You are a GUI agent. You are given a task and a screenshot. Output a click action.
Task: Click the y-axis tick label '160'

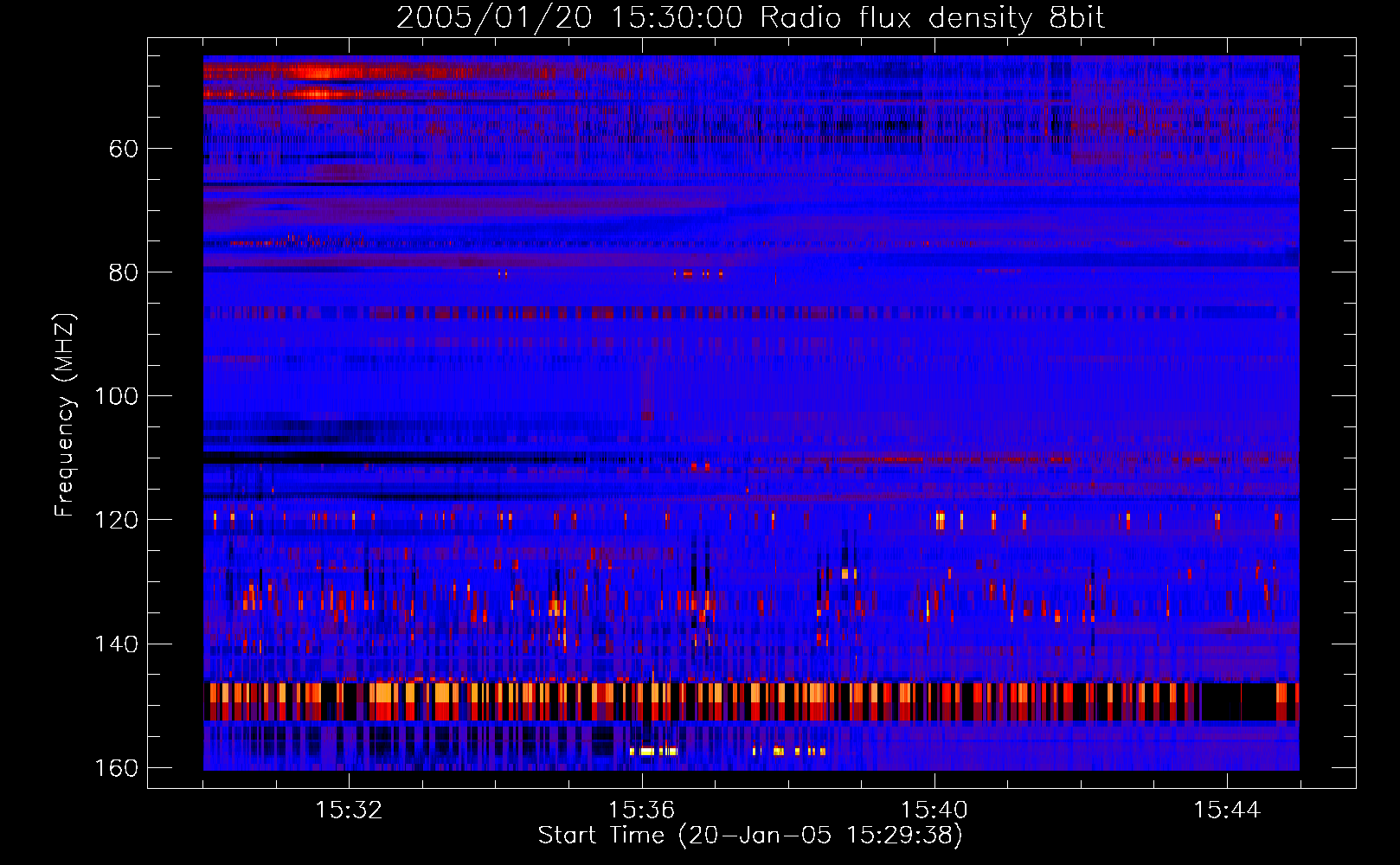point(116,768)
